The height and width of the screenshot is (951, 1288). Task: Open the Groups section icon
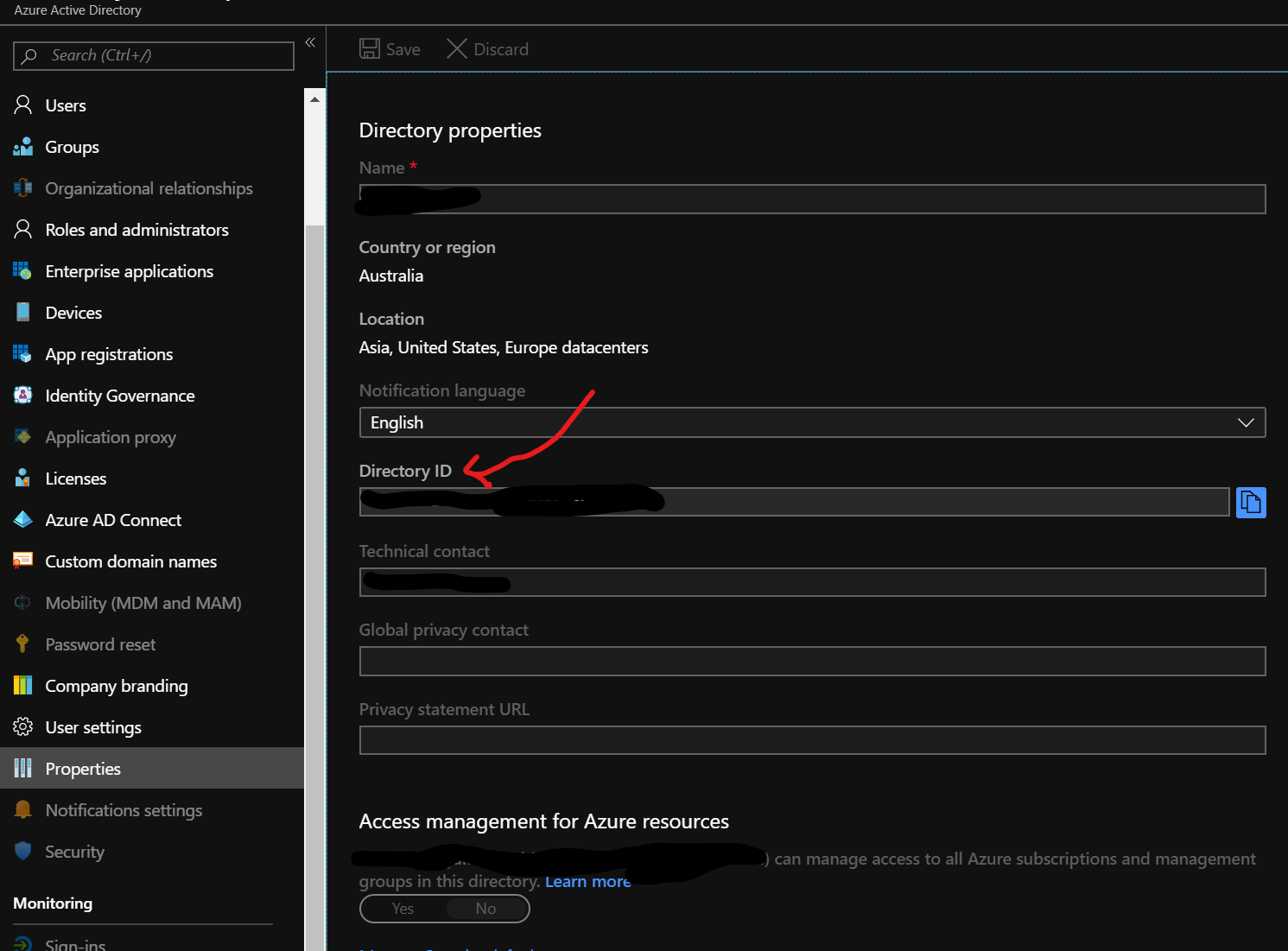(x=22, y=146)
